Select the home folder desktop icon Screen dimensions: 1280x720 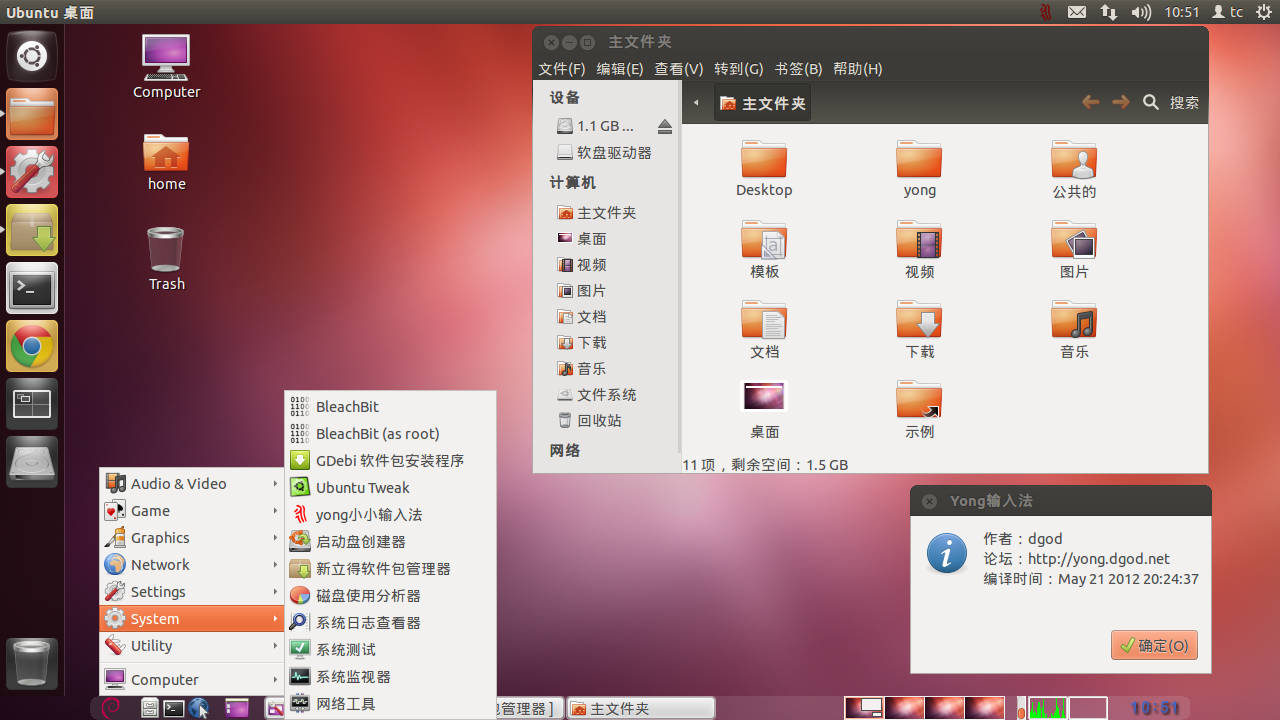pyautogui.click(x=166, y=160)
